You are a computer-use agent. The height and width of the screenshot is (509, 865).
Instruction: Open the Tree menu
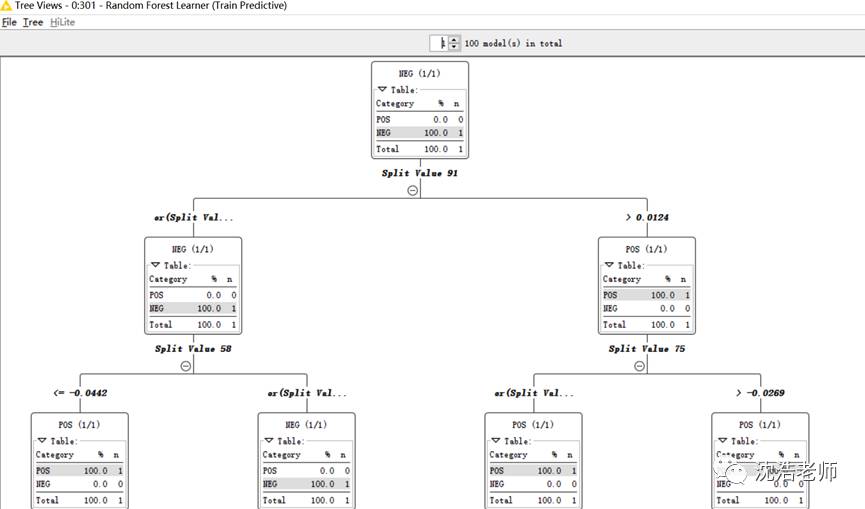click(33, 23)
